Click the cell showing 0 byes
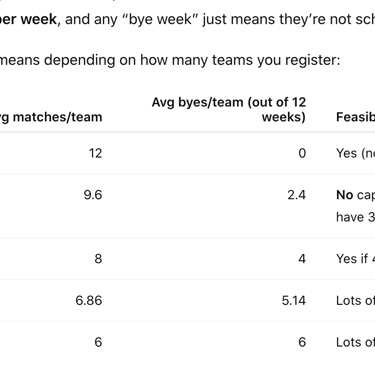375x366 pixels. point(302,153)
